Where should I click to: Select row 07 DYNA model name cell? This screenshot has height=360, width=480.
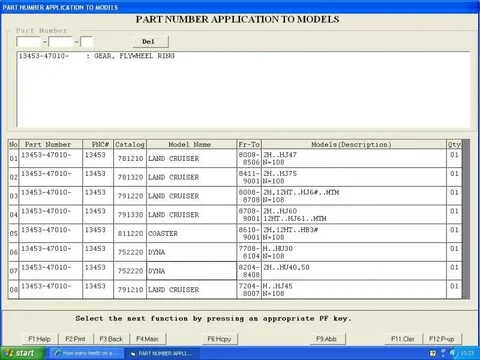point(192,271)
